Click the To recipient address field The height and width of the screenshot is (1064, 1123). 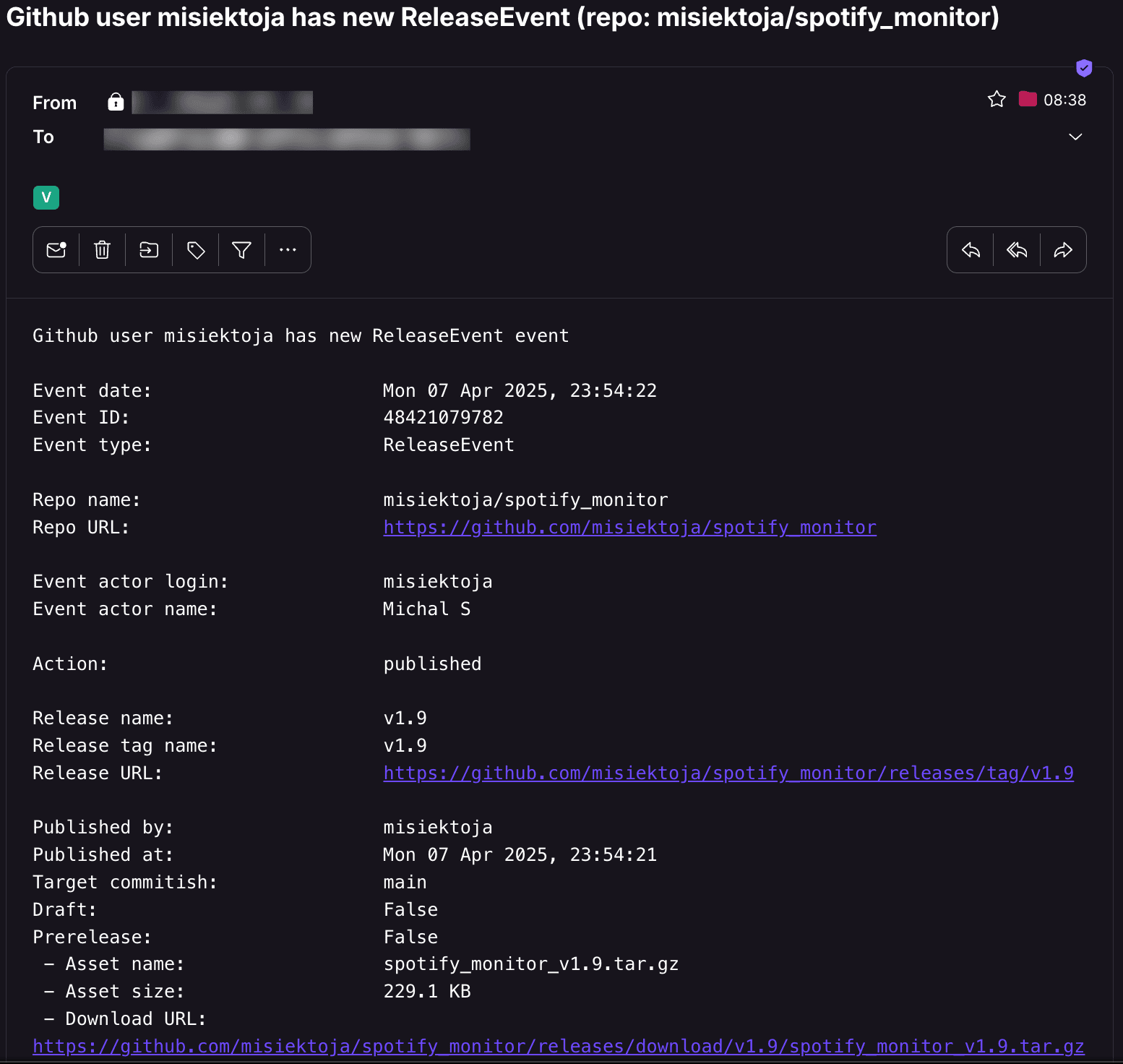click(x=286, y=139)
